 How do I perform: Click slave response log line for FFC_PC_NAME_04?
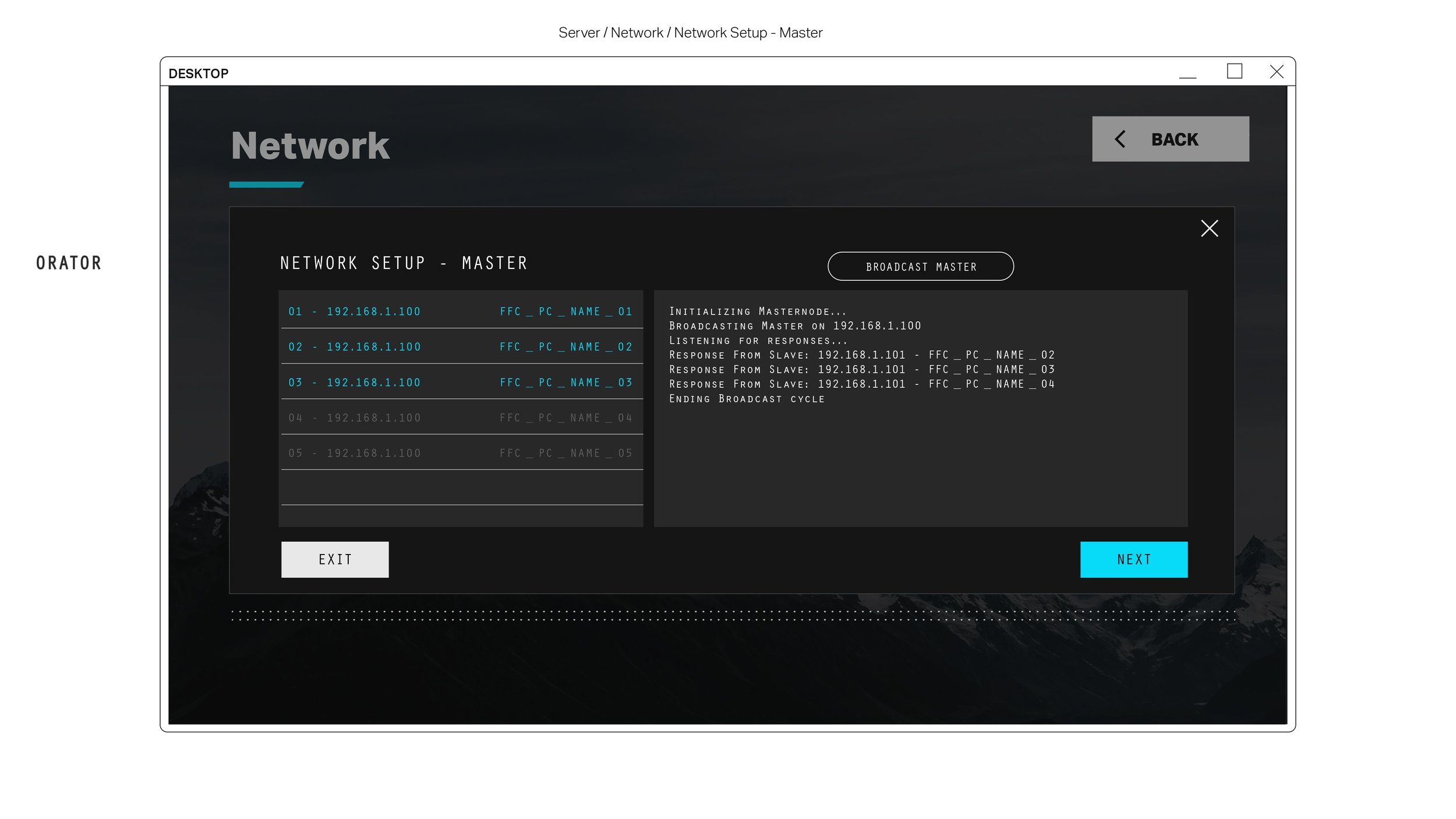tap(862, 384)
